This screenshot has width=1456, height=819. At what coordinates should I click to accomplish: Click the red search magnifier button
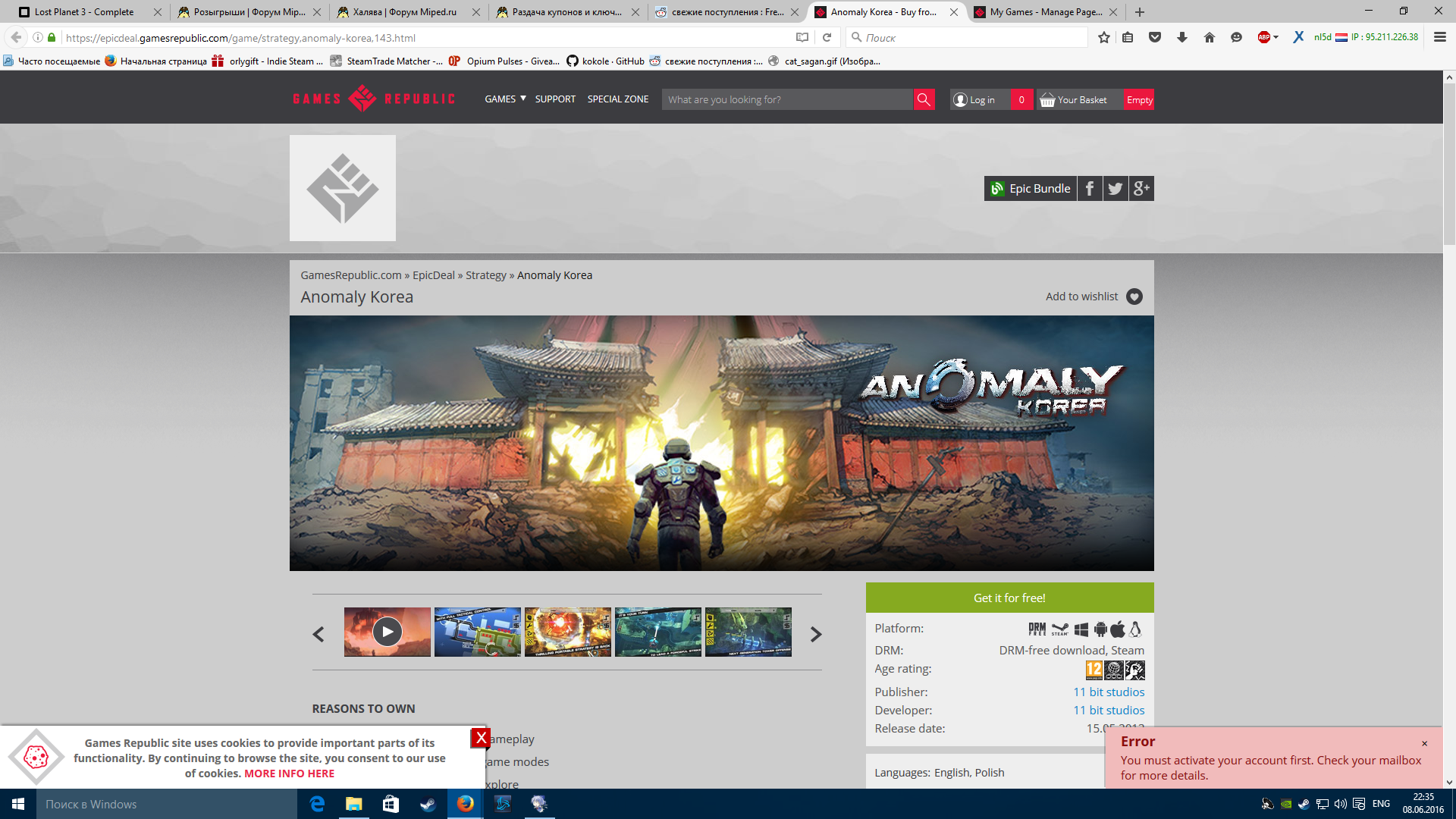[924, 99]
